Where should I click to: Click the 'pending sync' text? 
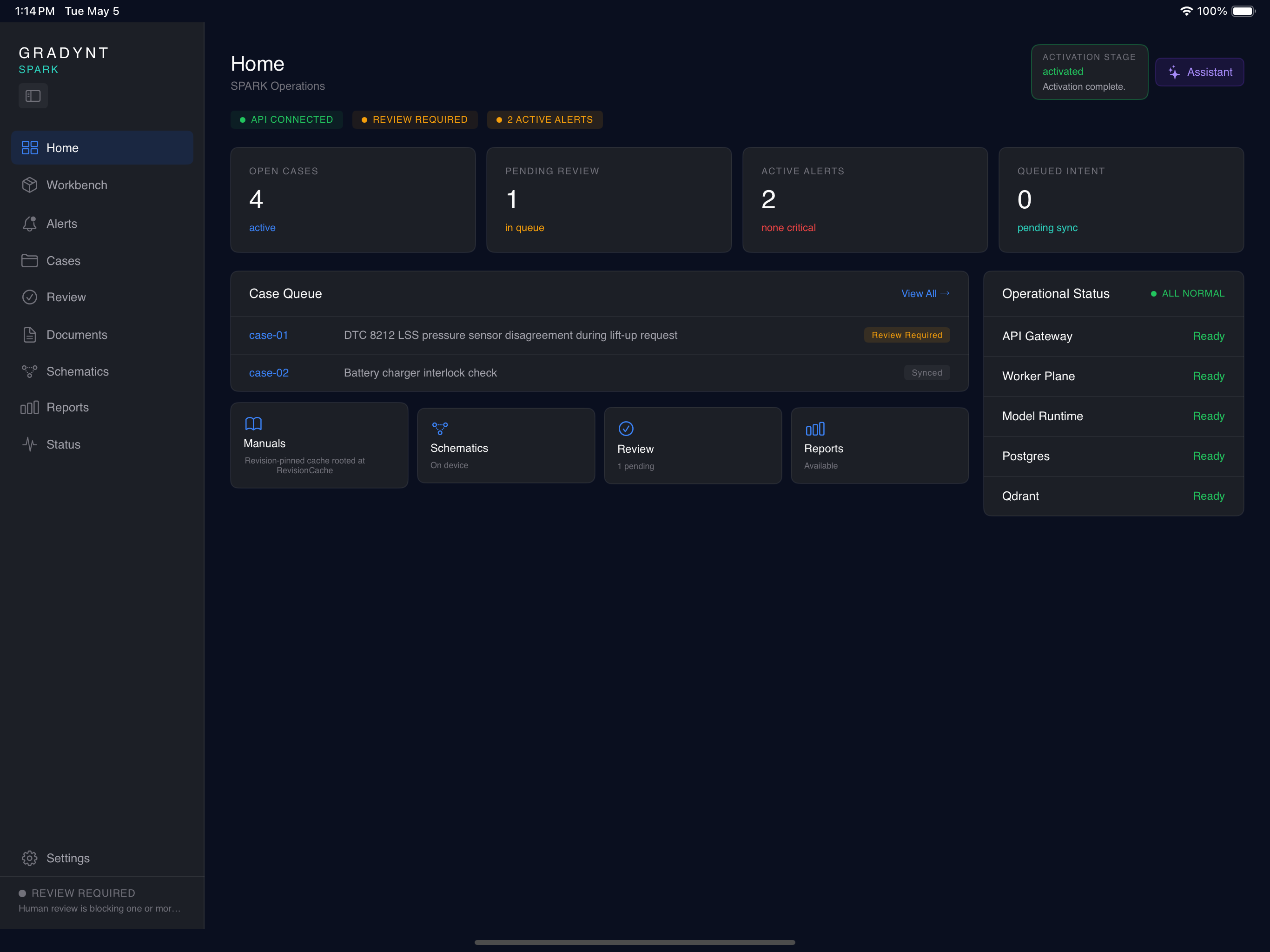(1047, 227)
